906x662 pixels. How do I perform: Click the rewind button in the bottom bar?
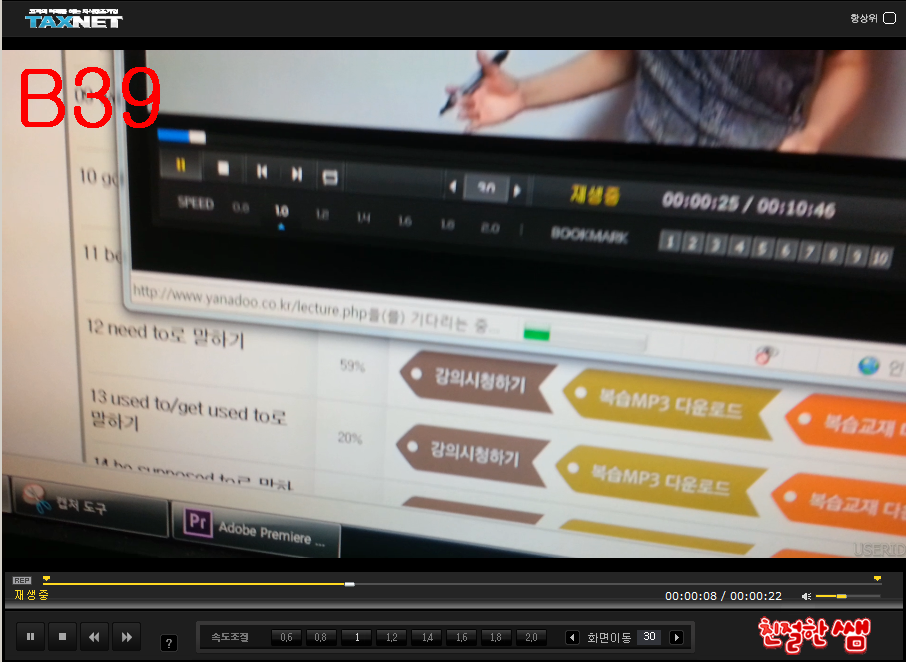point(94,637)
